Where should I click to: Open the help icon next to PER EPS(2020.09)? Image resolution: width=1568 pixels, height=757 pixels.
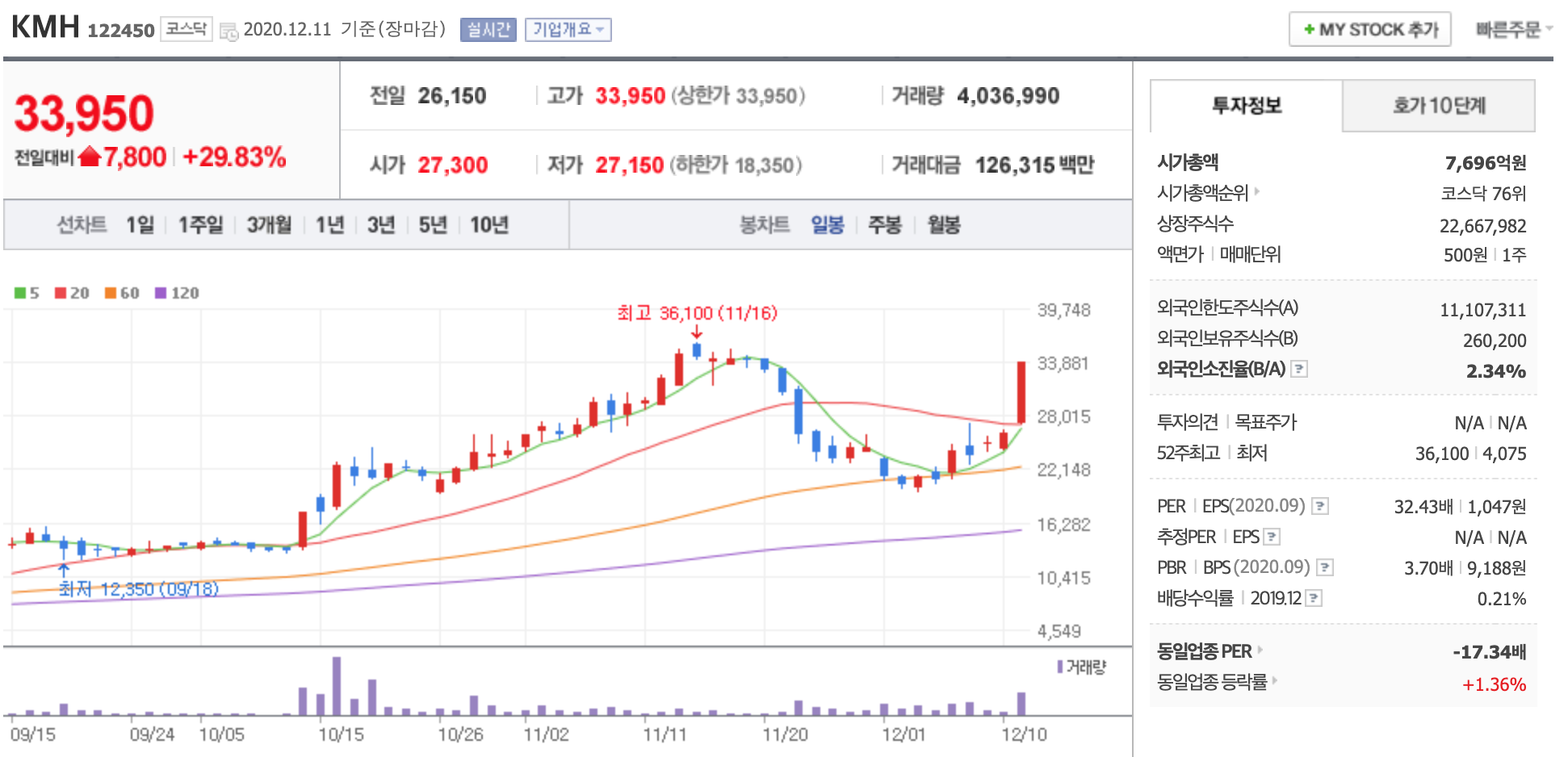click(x=1320, y=506)
